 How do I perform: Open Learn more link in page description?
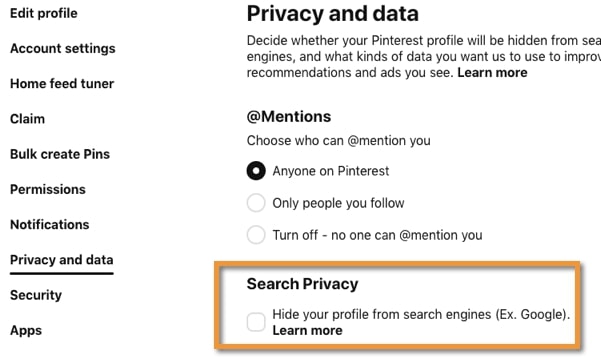(492, 72)
